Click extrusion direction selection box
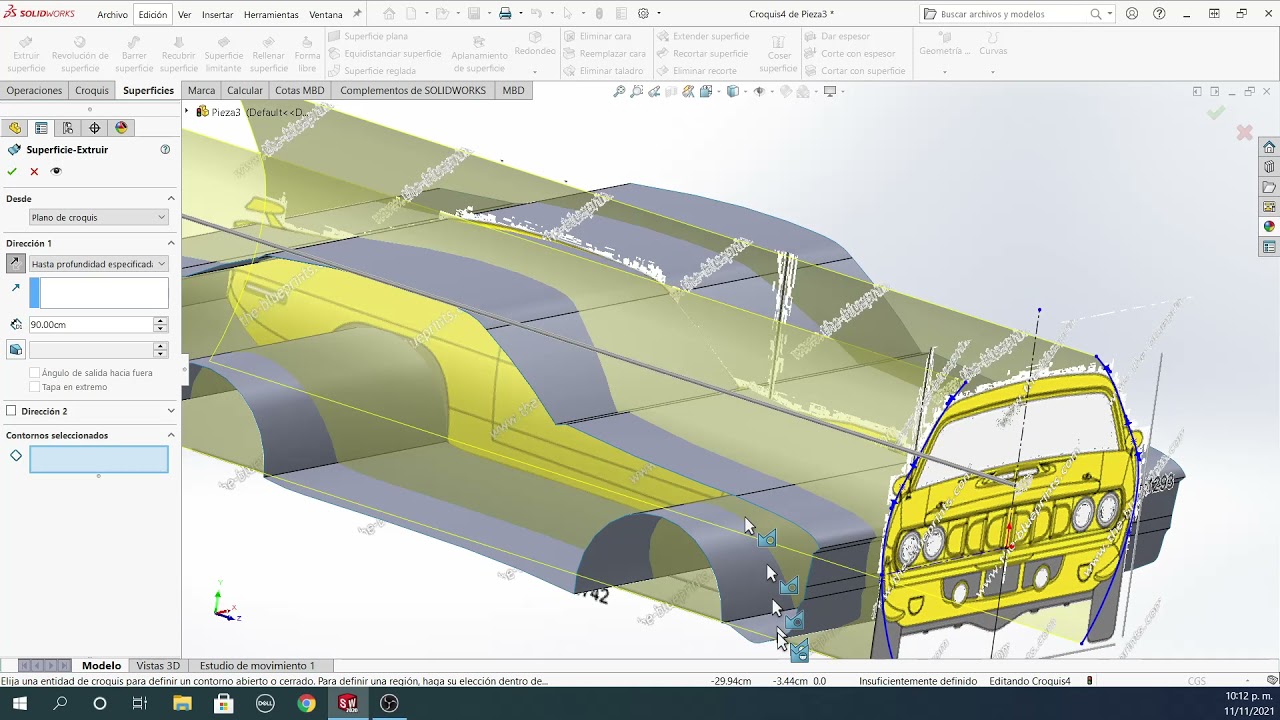The width and height of the screenshot is (1280, 720). point(99,292)
